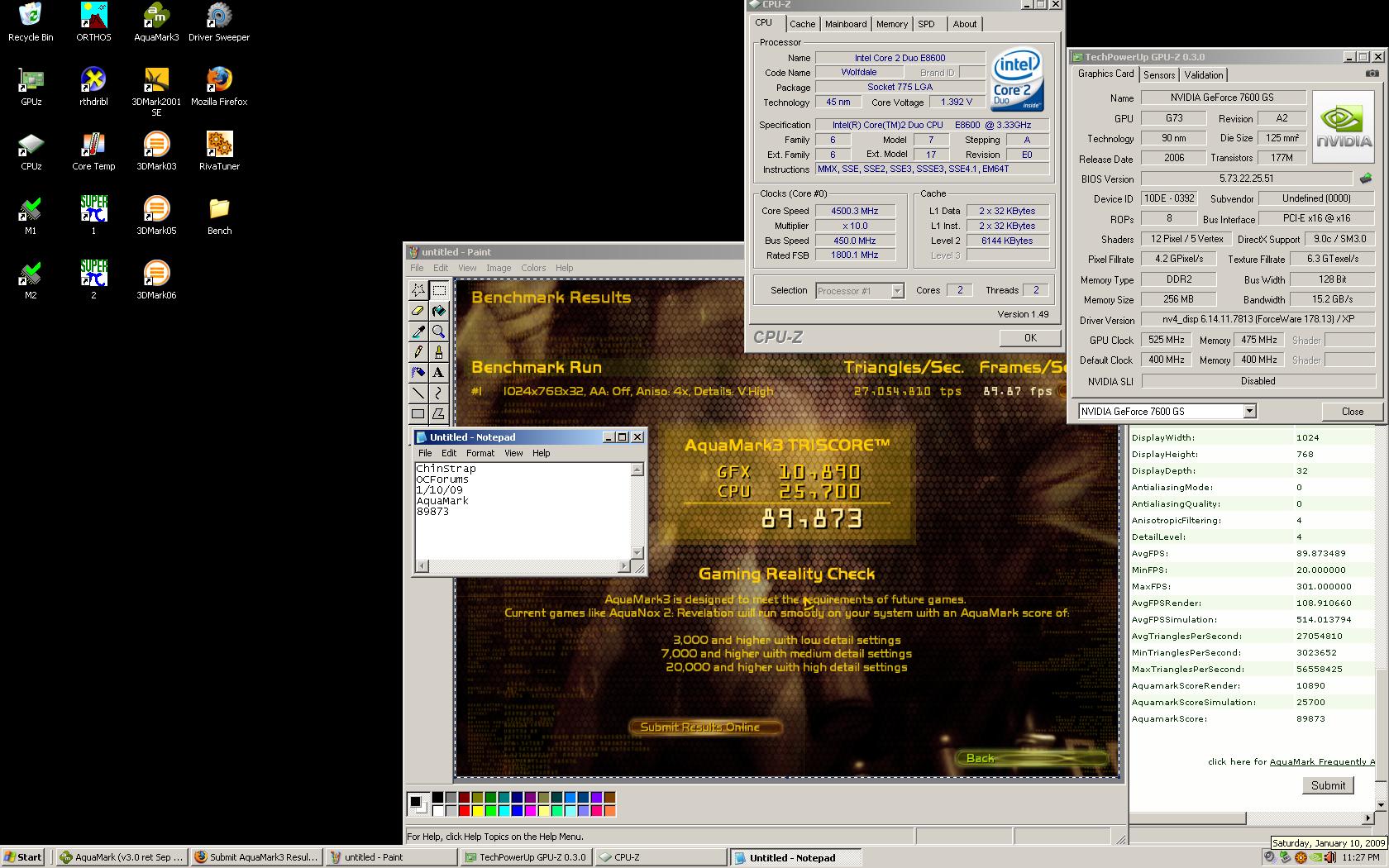Choose the Brush tool in Paint
Viewport: 1389px width, 868px height.
click(x=439, y=352)
